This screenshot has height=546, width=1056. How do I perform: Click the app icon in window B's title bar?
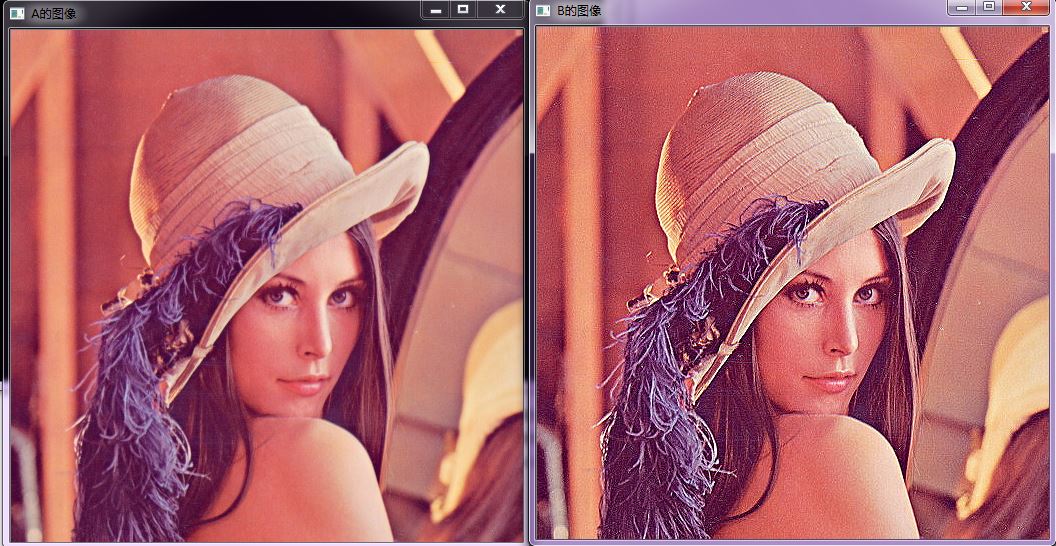click(x=543, y=11)
